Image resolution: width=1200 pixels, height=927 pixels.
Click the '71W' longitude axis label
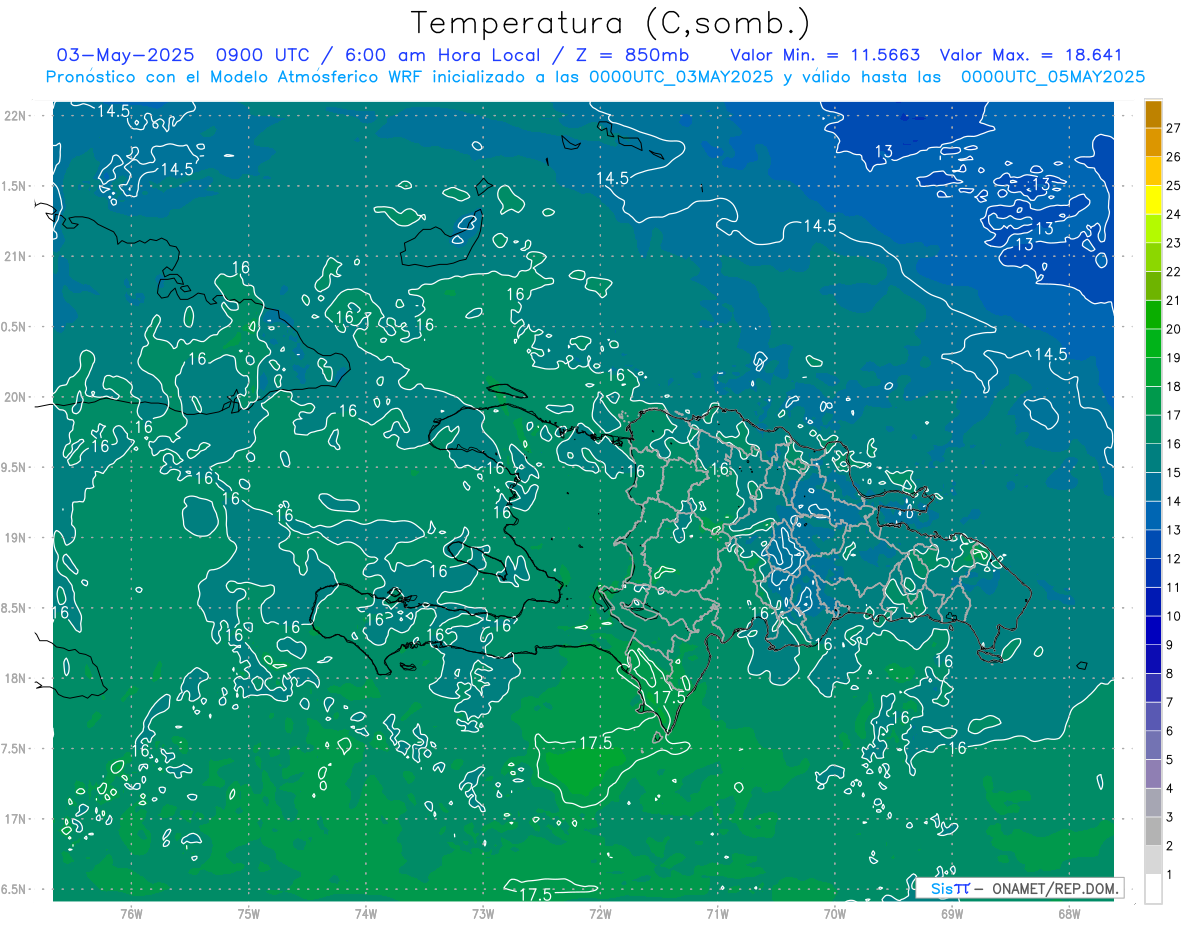(717, 914)
